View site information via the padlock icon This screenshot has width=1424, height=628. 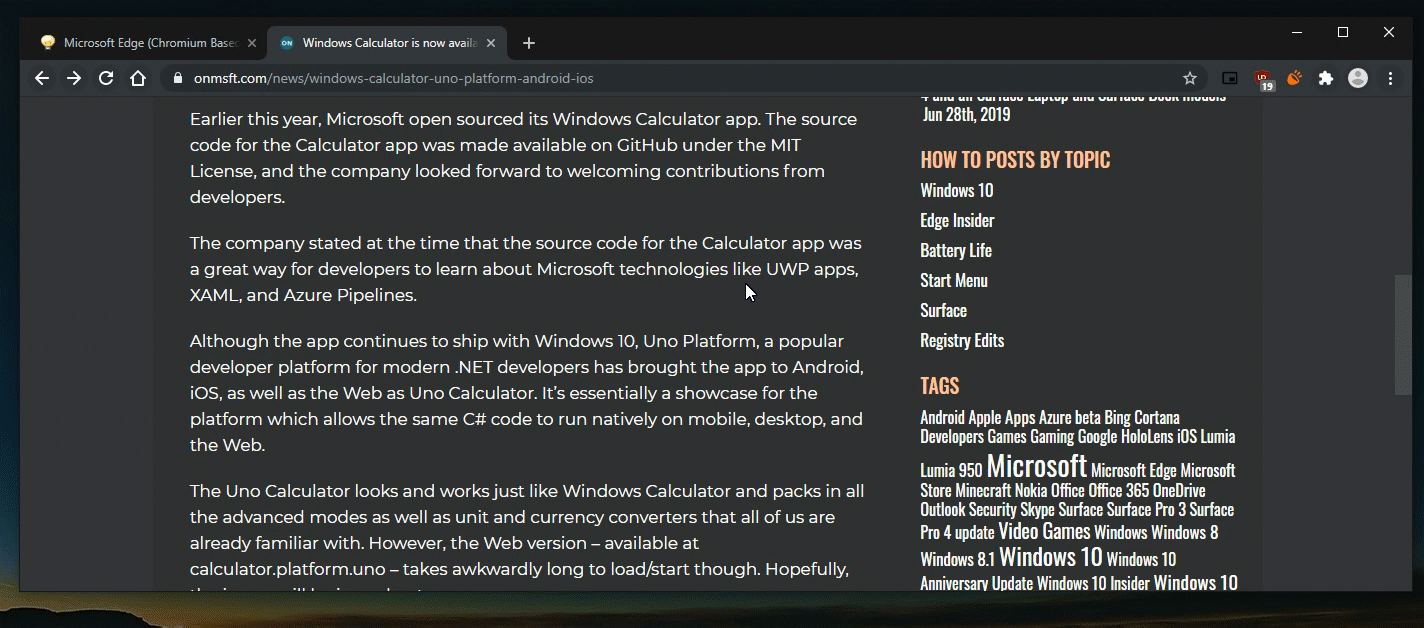click(178, 78)
